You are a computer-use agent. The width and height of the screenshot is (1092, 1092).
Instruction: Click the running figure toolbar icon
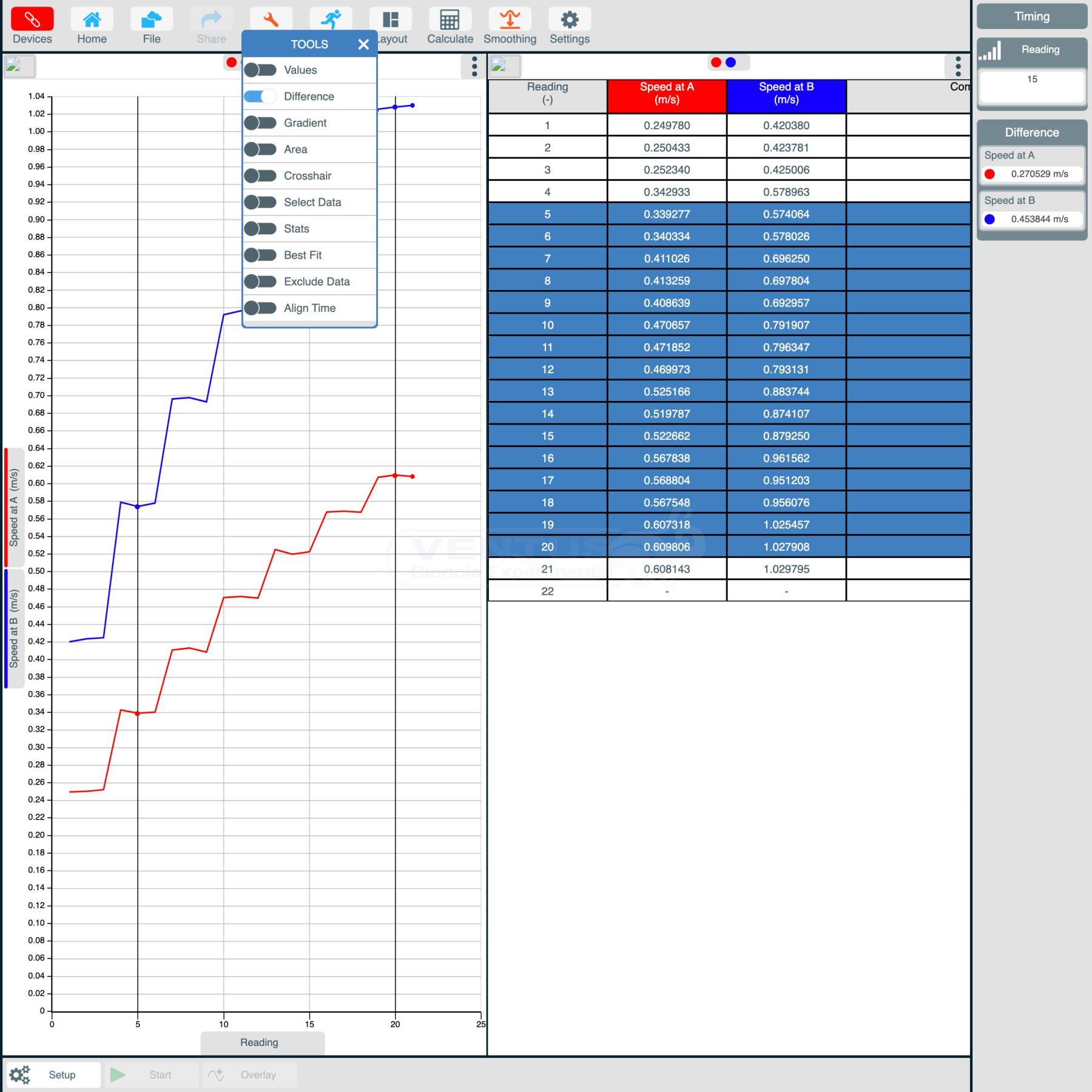click(331, 19)
